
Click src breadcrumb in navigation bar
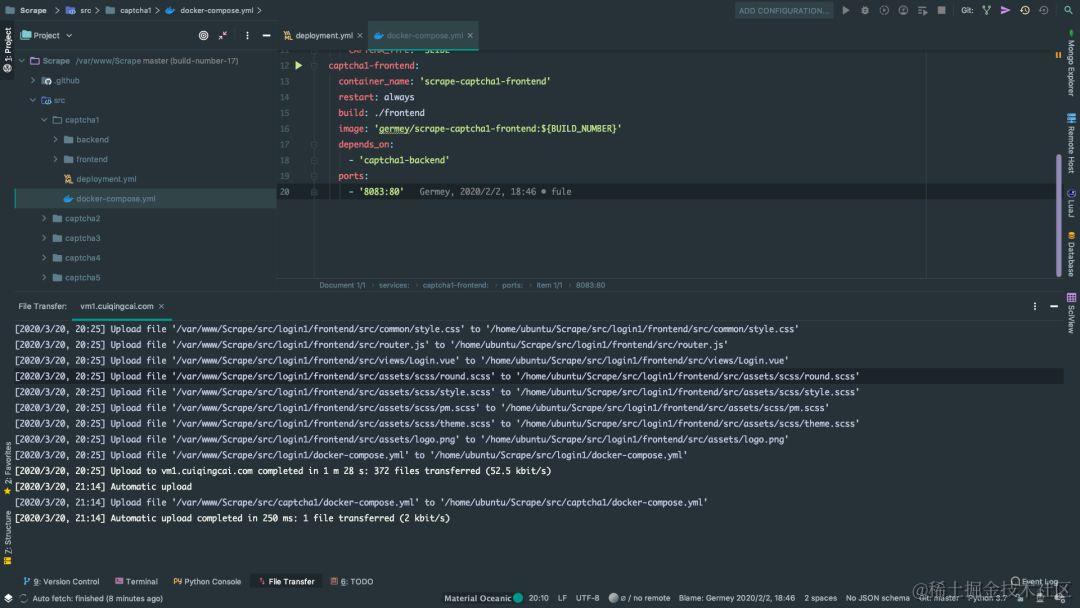tap(79, 10)
